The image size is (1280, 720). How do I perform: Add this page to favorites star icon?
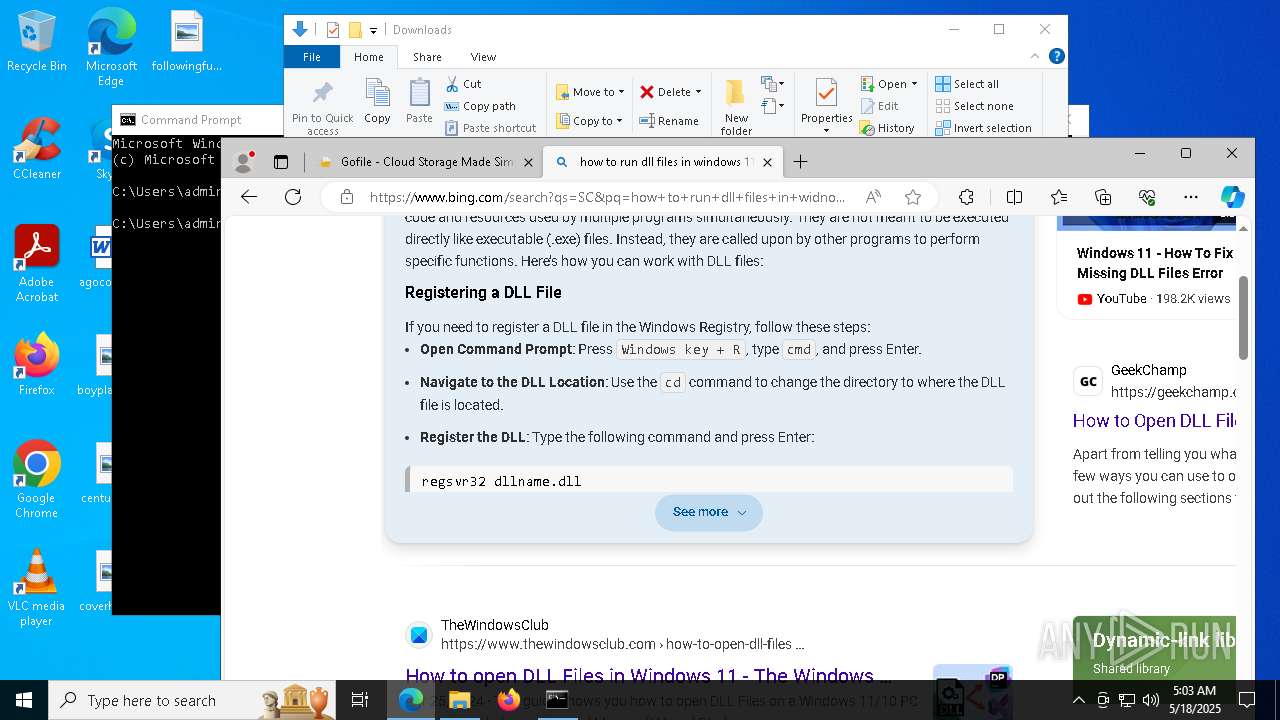[x=912, y=197]
